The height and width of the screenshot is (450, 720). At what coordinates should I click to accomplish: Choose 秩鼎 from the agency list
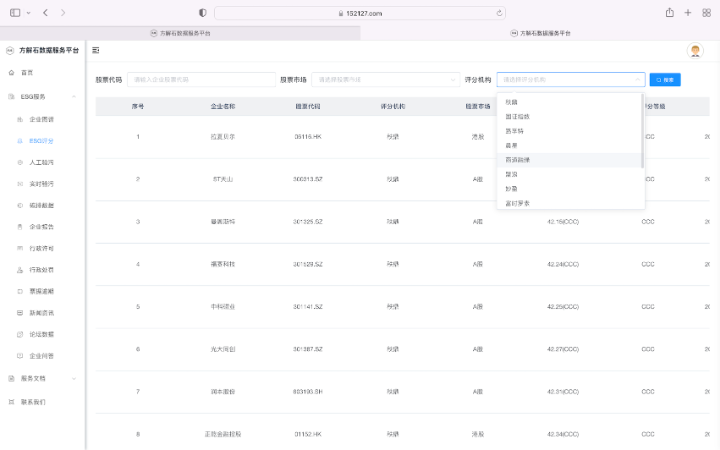[569, 102]
